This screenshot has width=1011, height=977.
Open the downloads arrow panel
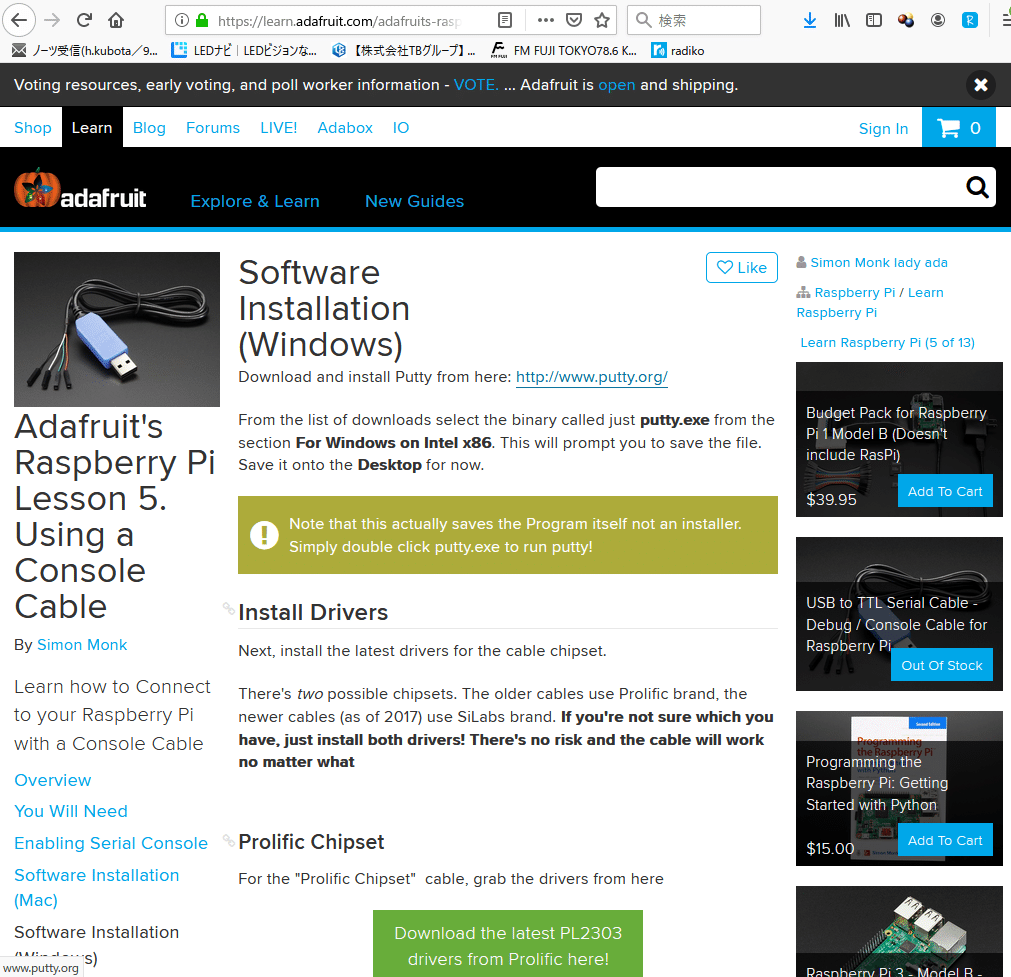pyautogui.click(x=810, y=20)
